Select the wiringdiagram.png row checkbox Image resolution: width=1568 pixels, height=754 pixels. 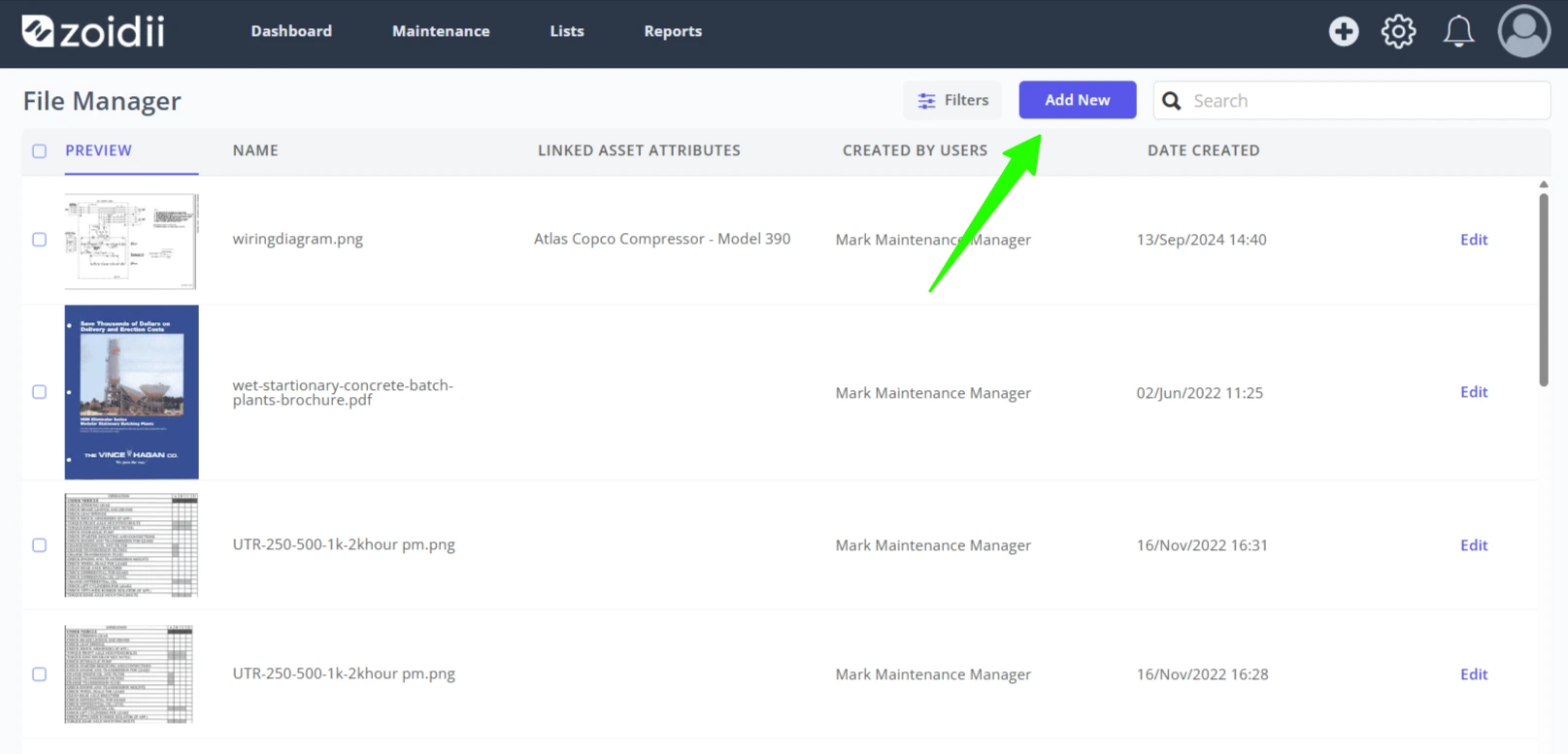pos(40,240)
